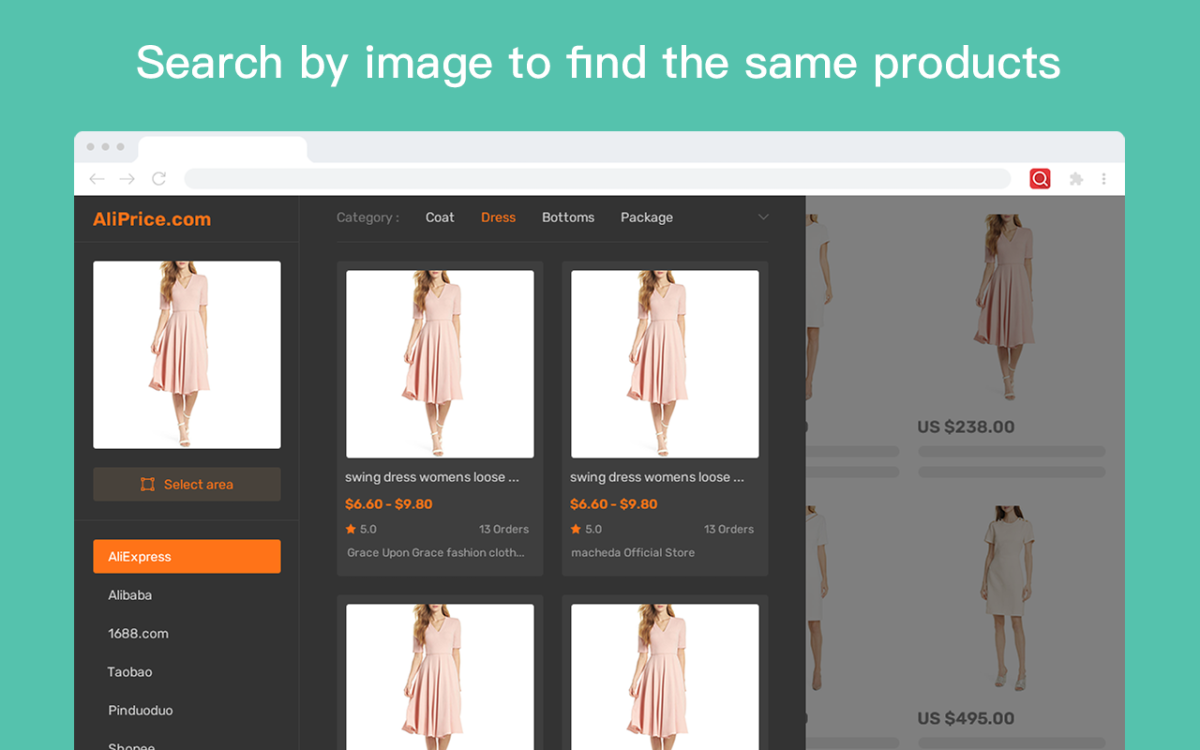Select AliExpress as search platform
Screen dimensions: 1200x750
[x=187, y=557]
